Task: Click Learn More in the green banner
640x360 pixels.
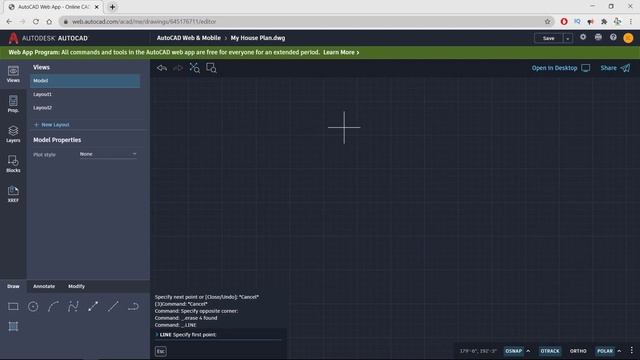Action: (341, 52)
